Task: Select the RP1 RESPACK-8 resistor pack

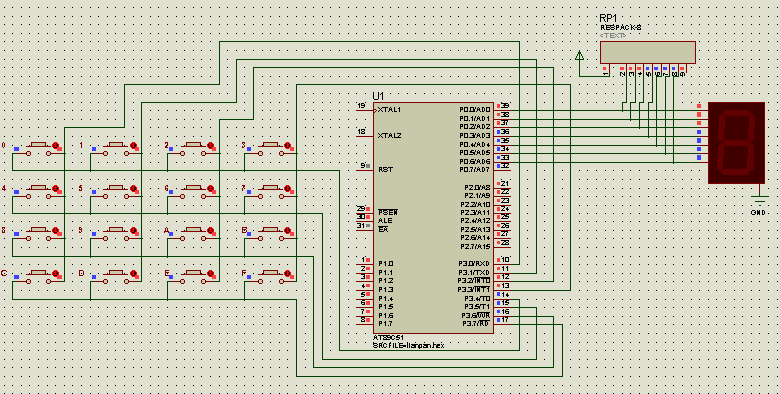Action: [x=648, y=52]
